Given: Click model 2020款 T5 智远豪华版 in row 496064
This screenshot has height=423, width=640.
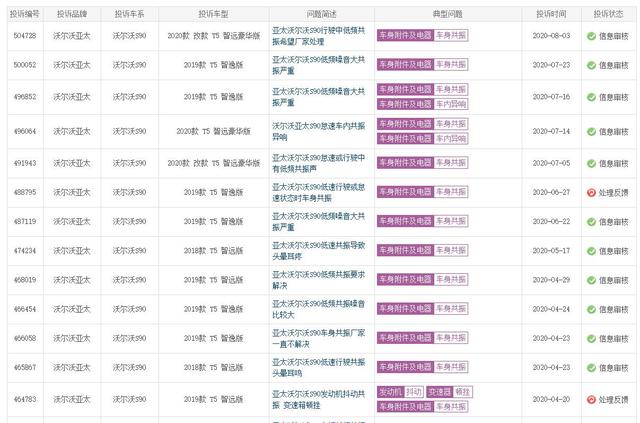Looking at the screenshot, I should pos(213,131).
